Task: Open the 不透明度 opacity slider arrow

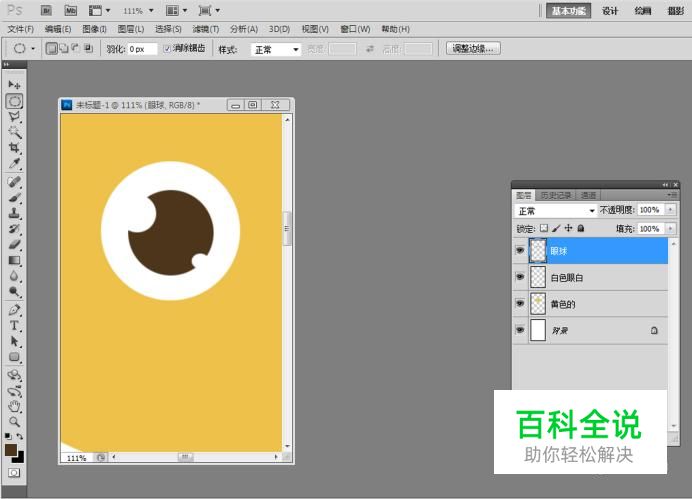Action: pos(671,210)
